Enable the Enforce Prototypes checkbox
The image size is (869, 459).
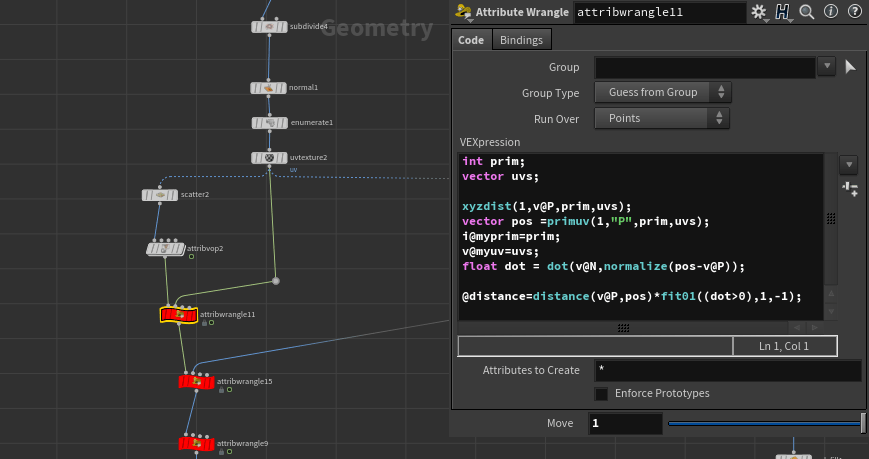click(x=601, y=394)
